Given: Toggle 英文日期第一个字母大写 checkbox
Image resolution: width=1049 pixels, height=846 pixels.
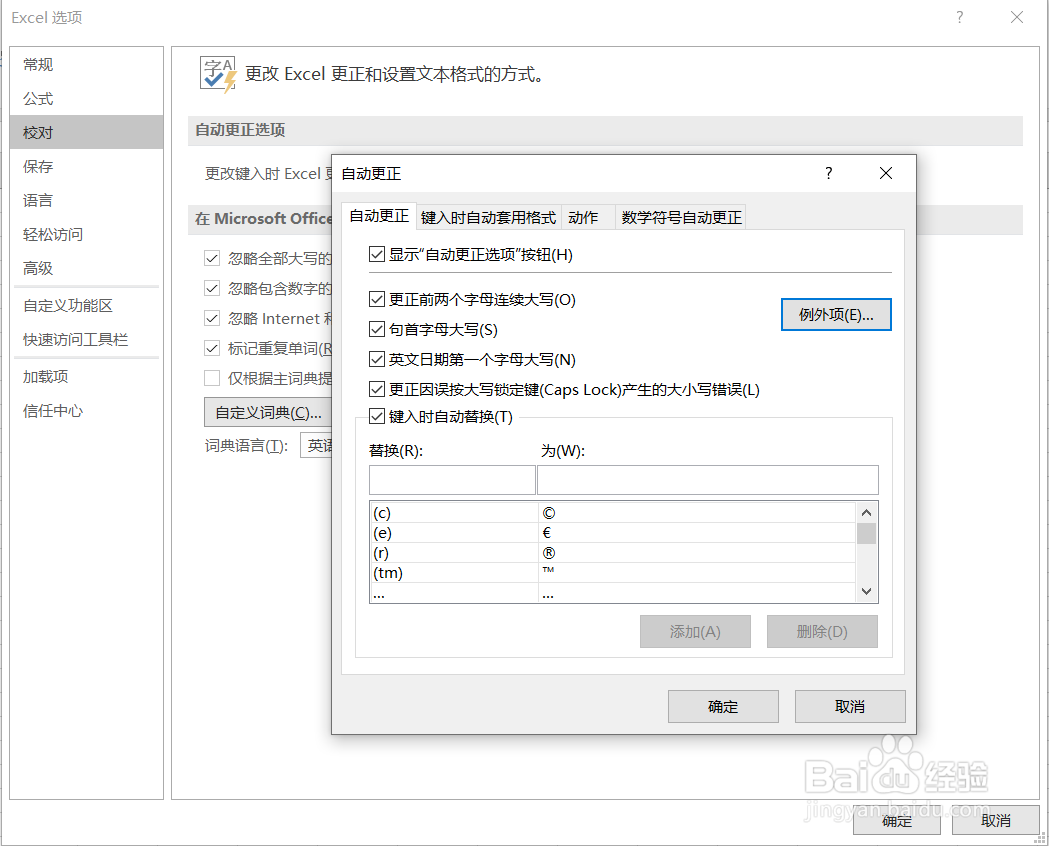Looking at the screenshot, I should pyautogui.click(x=377, y=359).
